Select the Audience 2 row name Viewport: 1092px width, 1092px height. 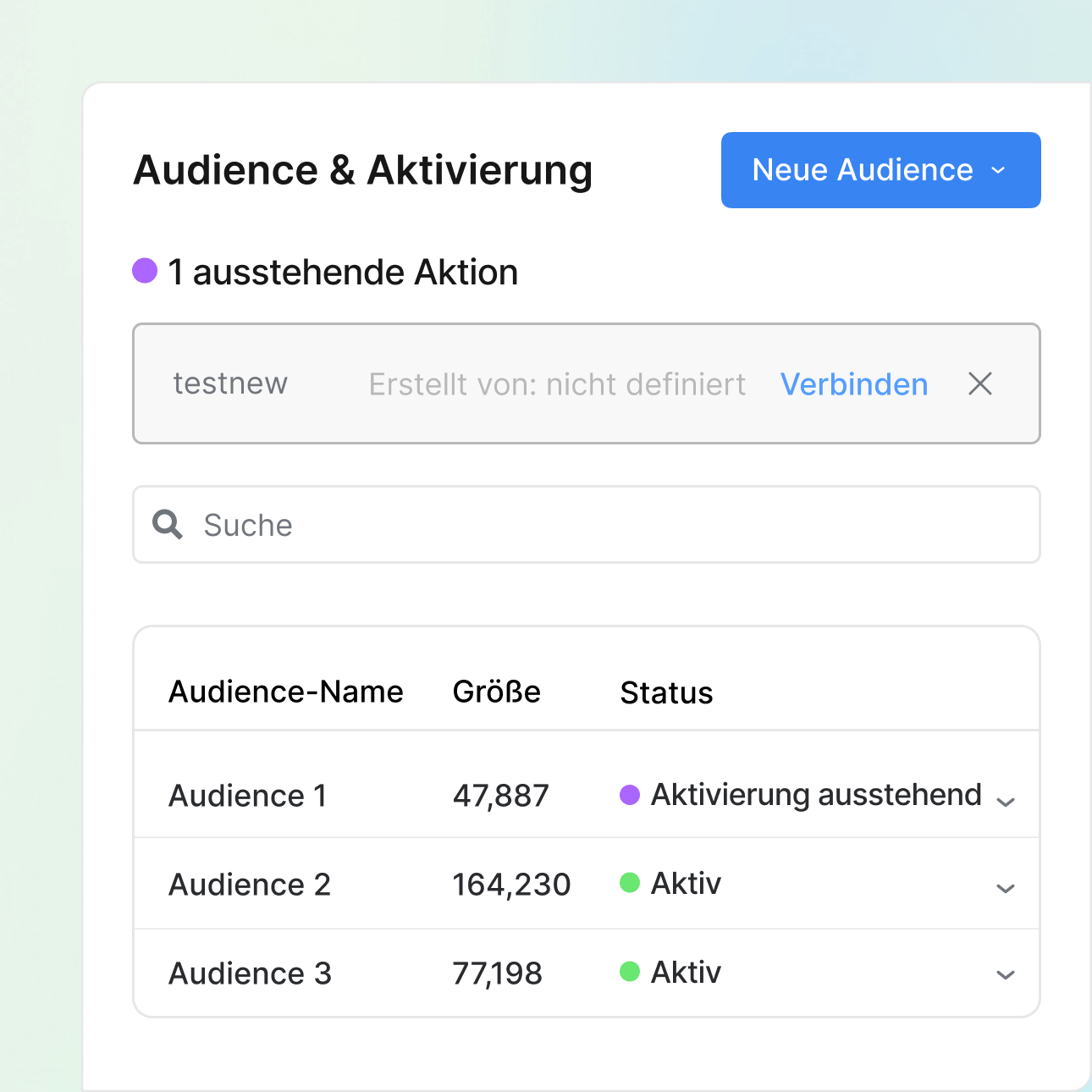click(250, 885)
